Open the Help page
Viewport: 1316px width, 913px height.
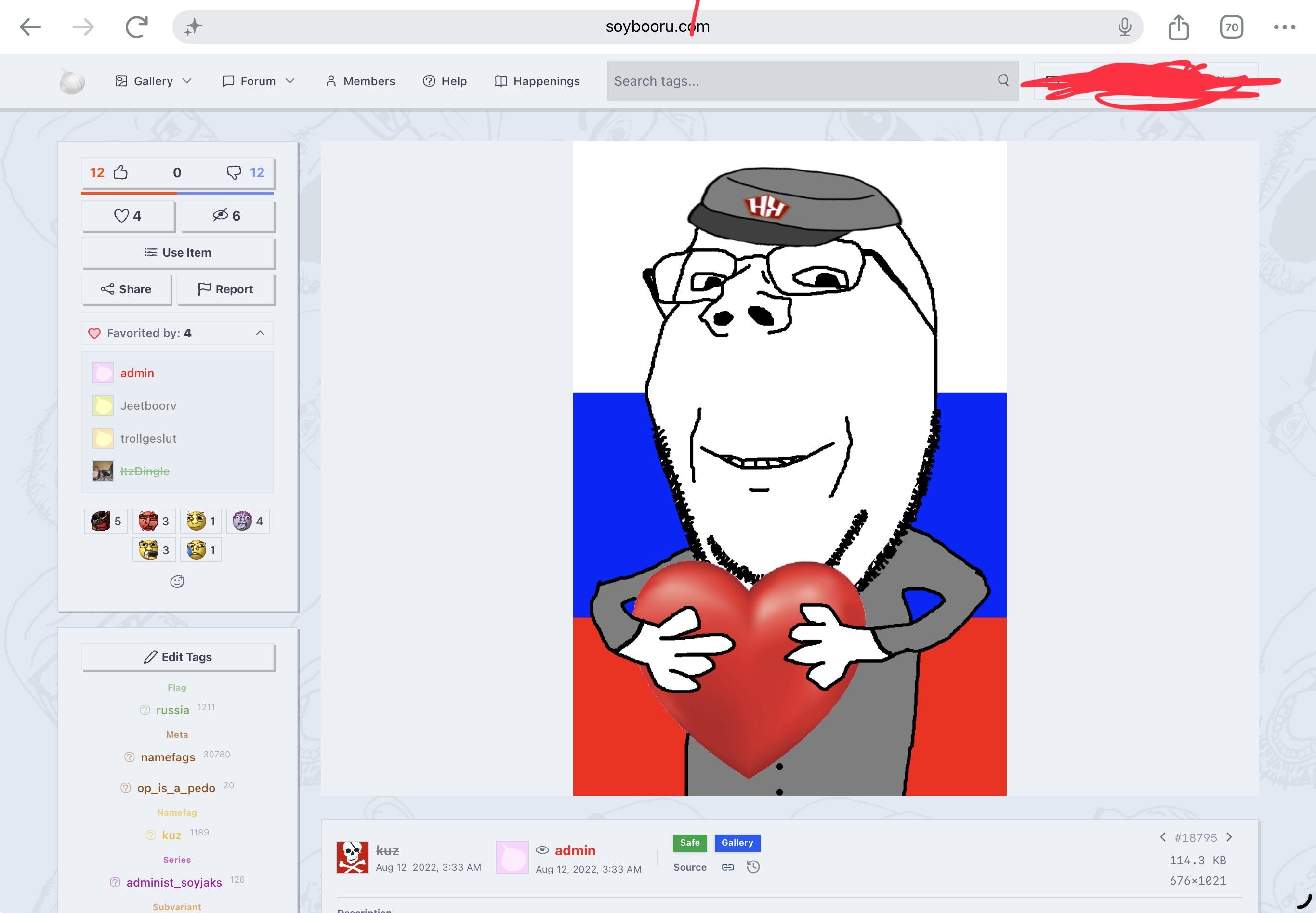click(445, 81)
